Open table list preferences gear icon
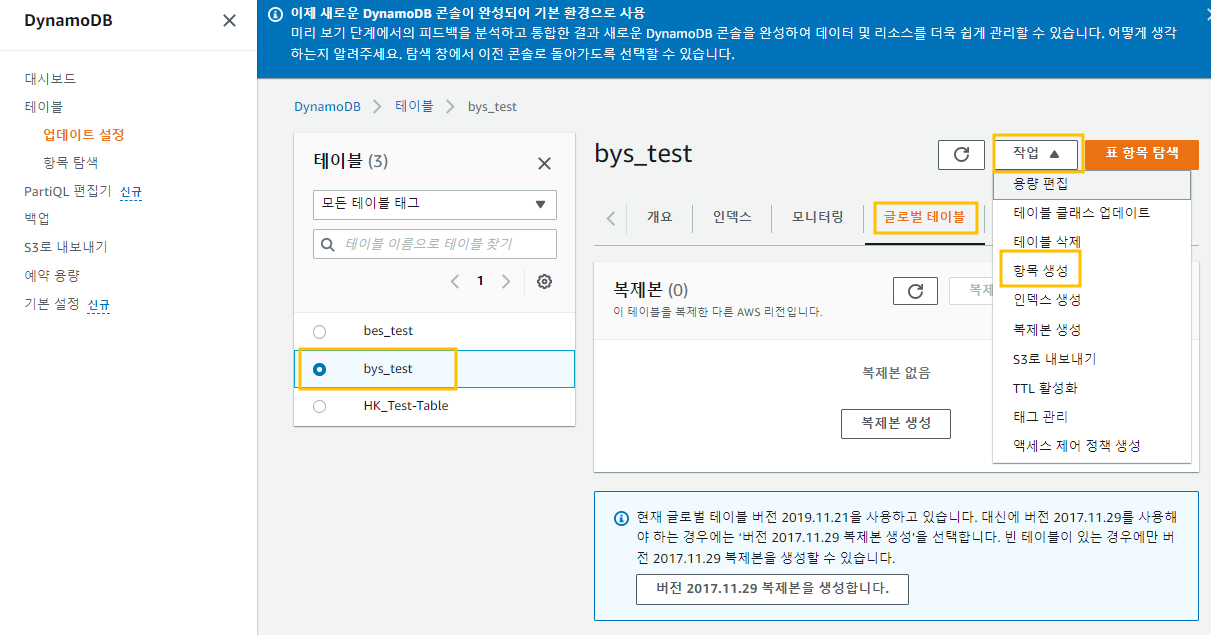 point(544,281)
